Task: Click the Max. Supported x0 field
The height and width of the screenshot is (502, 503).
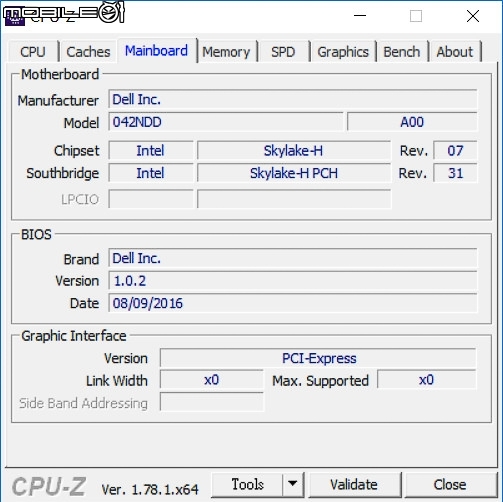Action: [427, 380]
